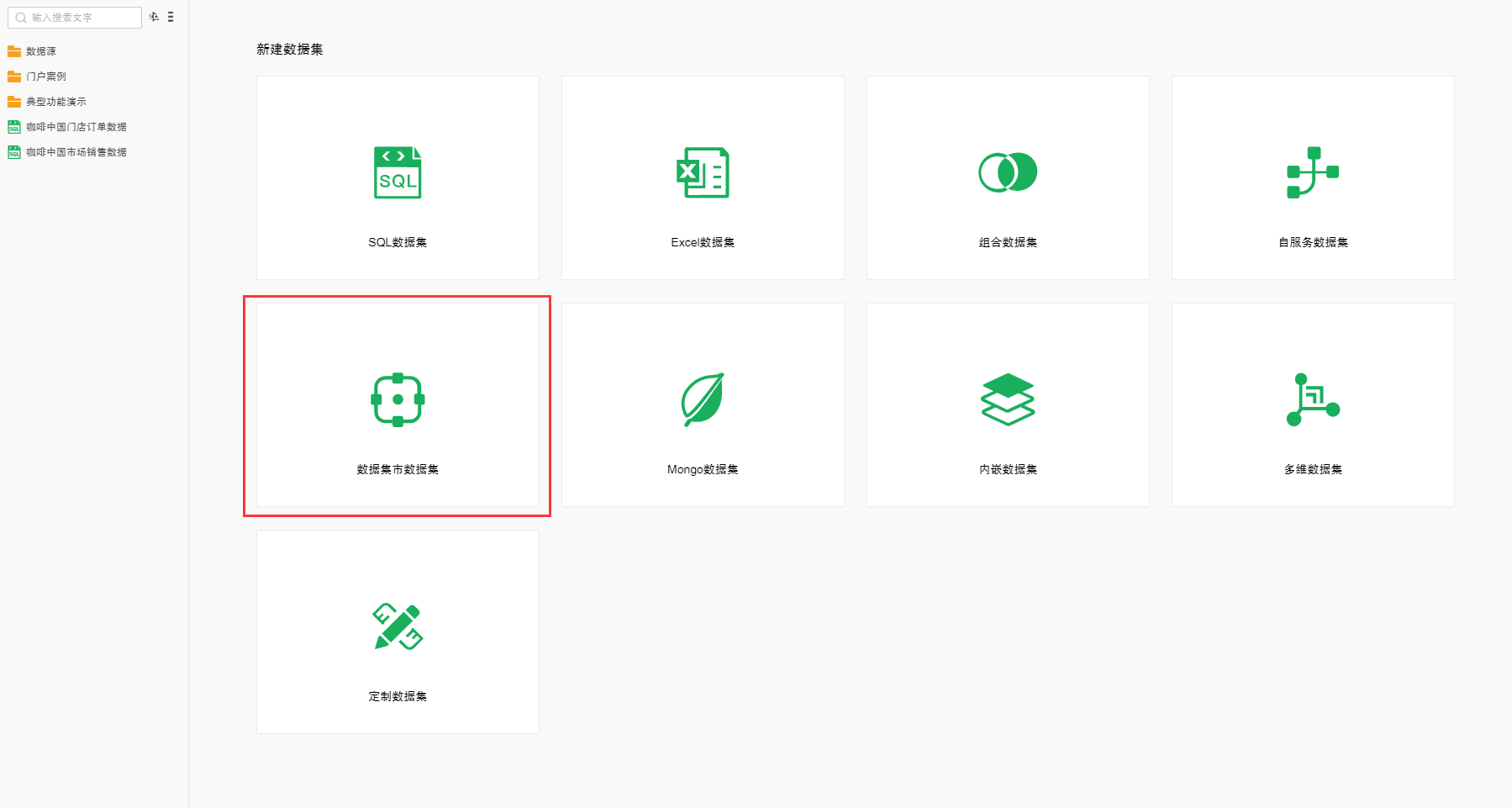This screenshot has height=808, width=1512.
Task: Click the magnifier icon in the search box
Action: point(21,18)
